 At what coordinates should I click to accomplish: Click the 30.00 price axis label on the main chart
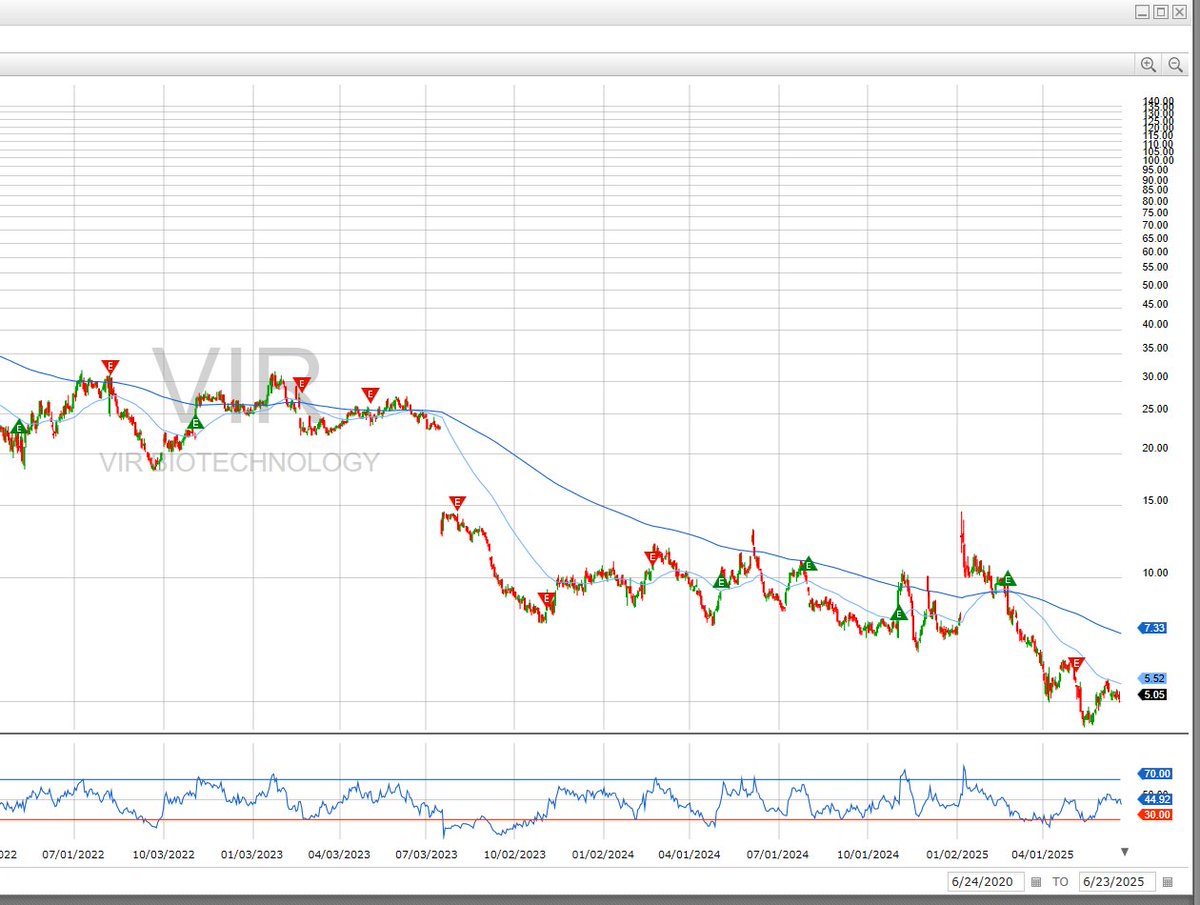click(1155, 376)
